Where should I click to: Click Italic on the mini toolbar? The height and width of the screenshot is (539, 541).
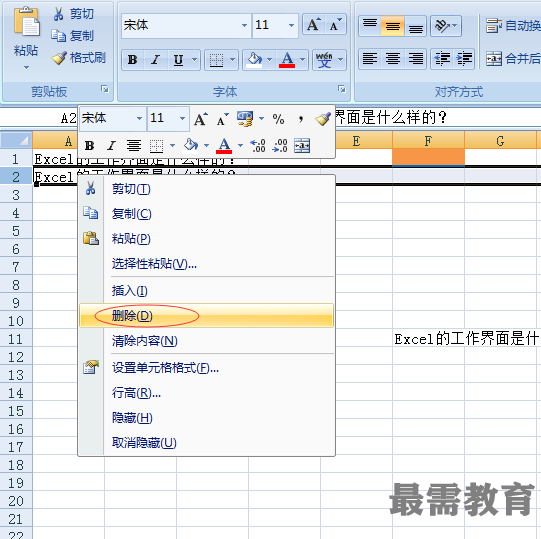click(x=111, y=146)
